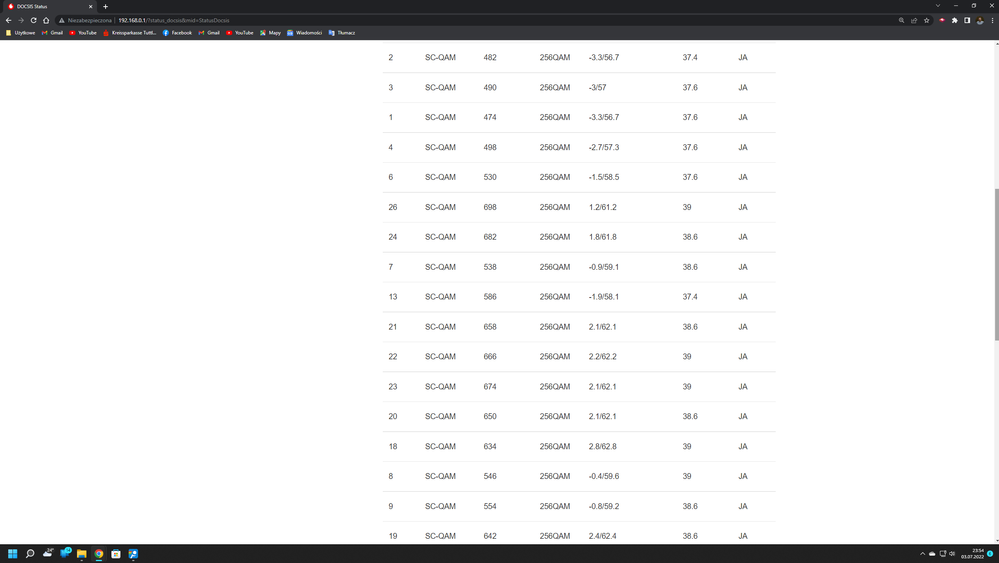Open the notification badge in tray
The image size is (999, 563).
click(990, 553)
